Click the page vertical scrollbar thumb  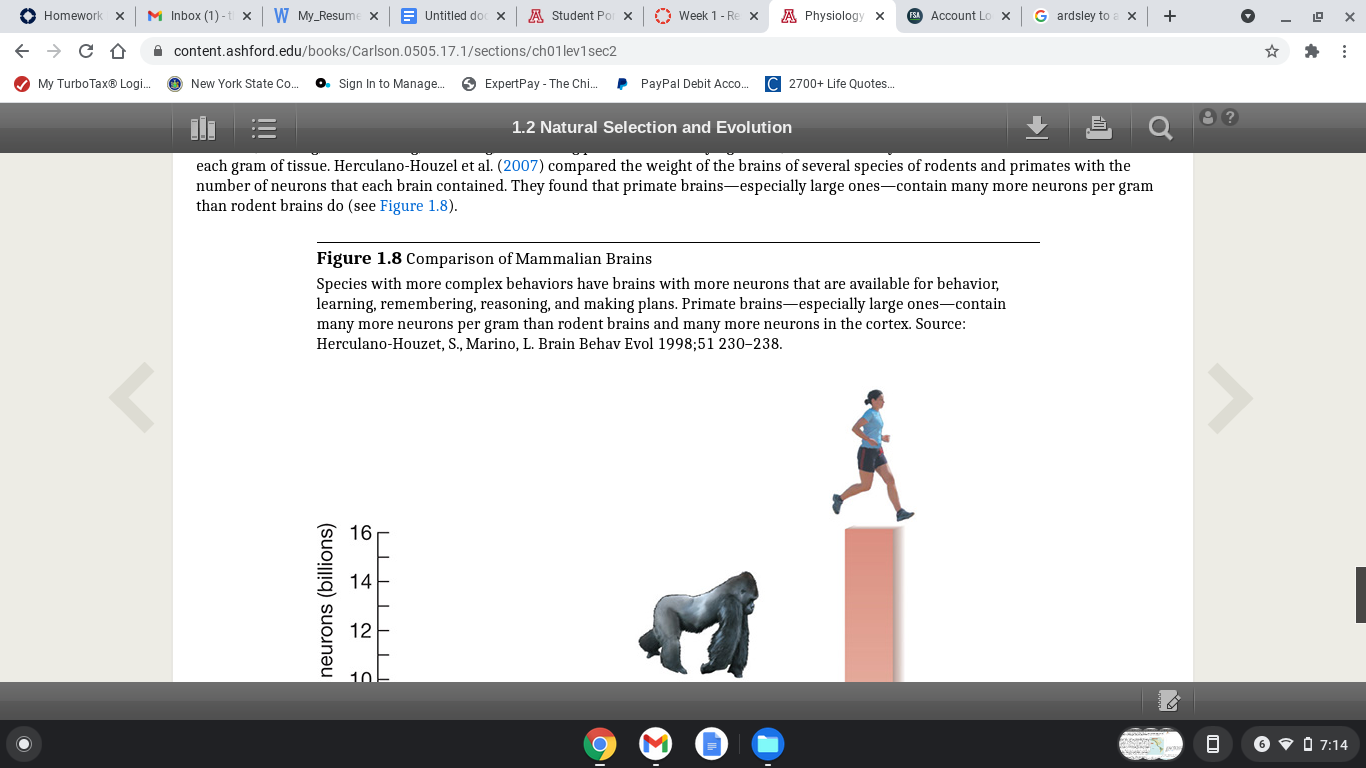pos(1360,594)
